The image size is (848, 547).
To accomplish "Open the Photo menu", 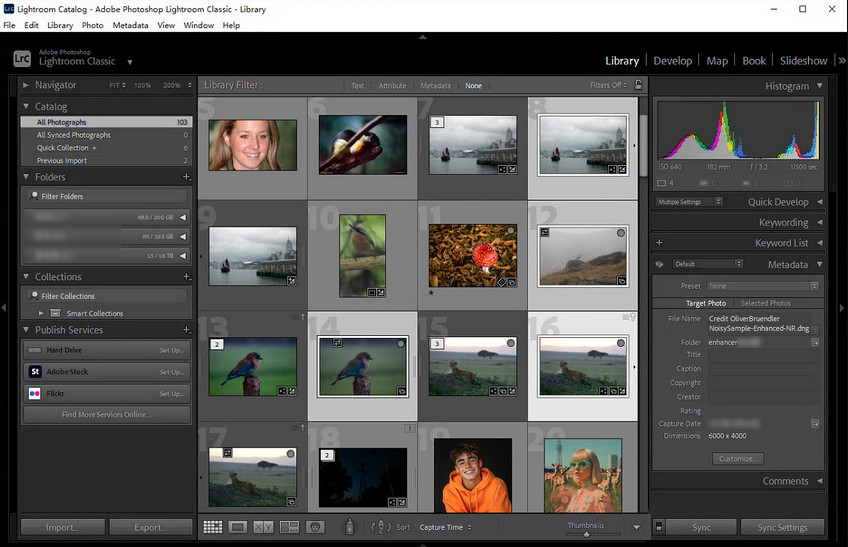I will (92, 25).
